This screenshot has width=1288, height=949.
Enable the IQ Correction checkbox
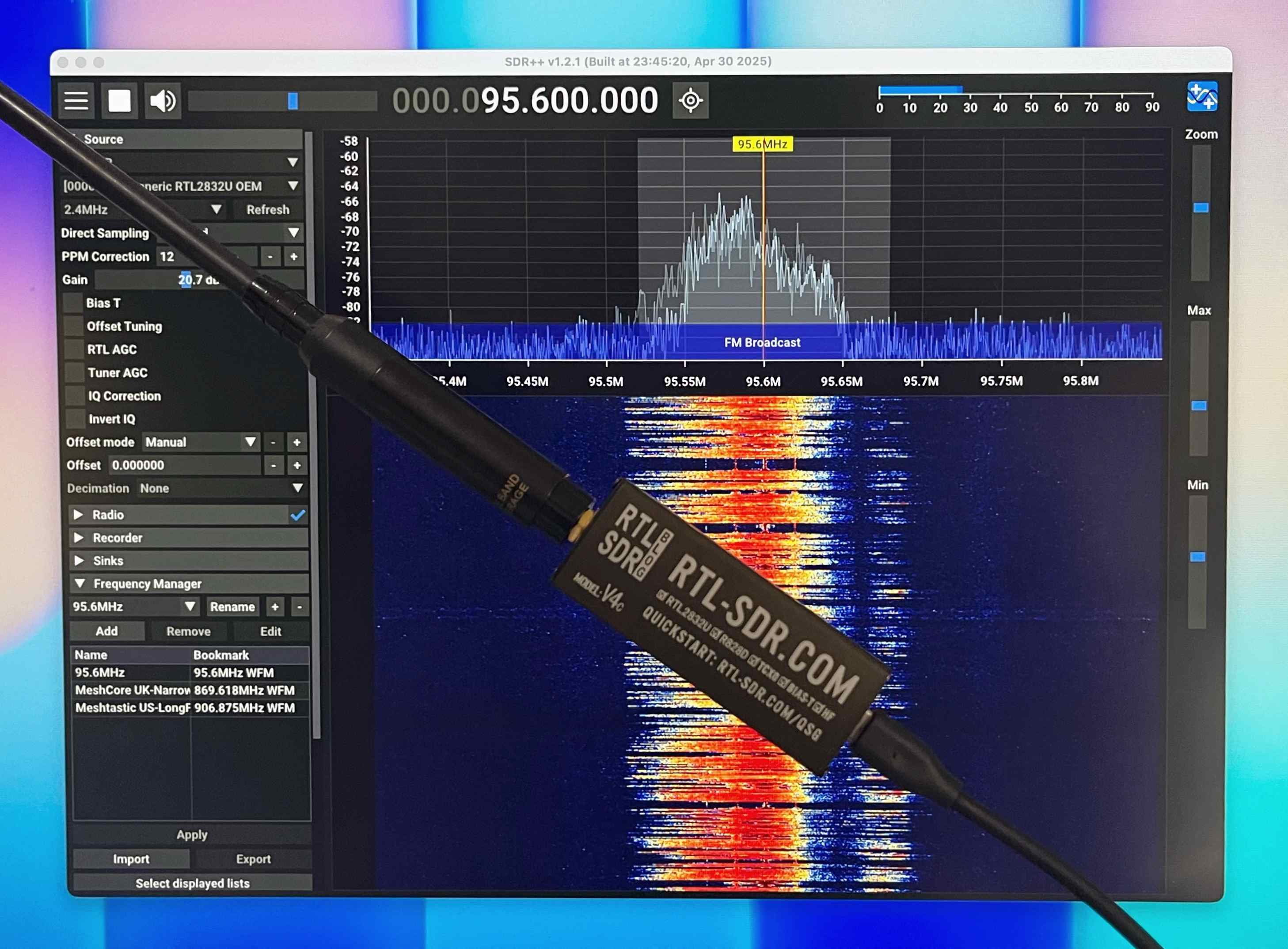[76, 396]
